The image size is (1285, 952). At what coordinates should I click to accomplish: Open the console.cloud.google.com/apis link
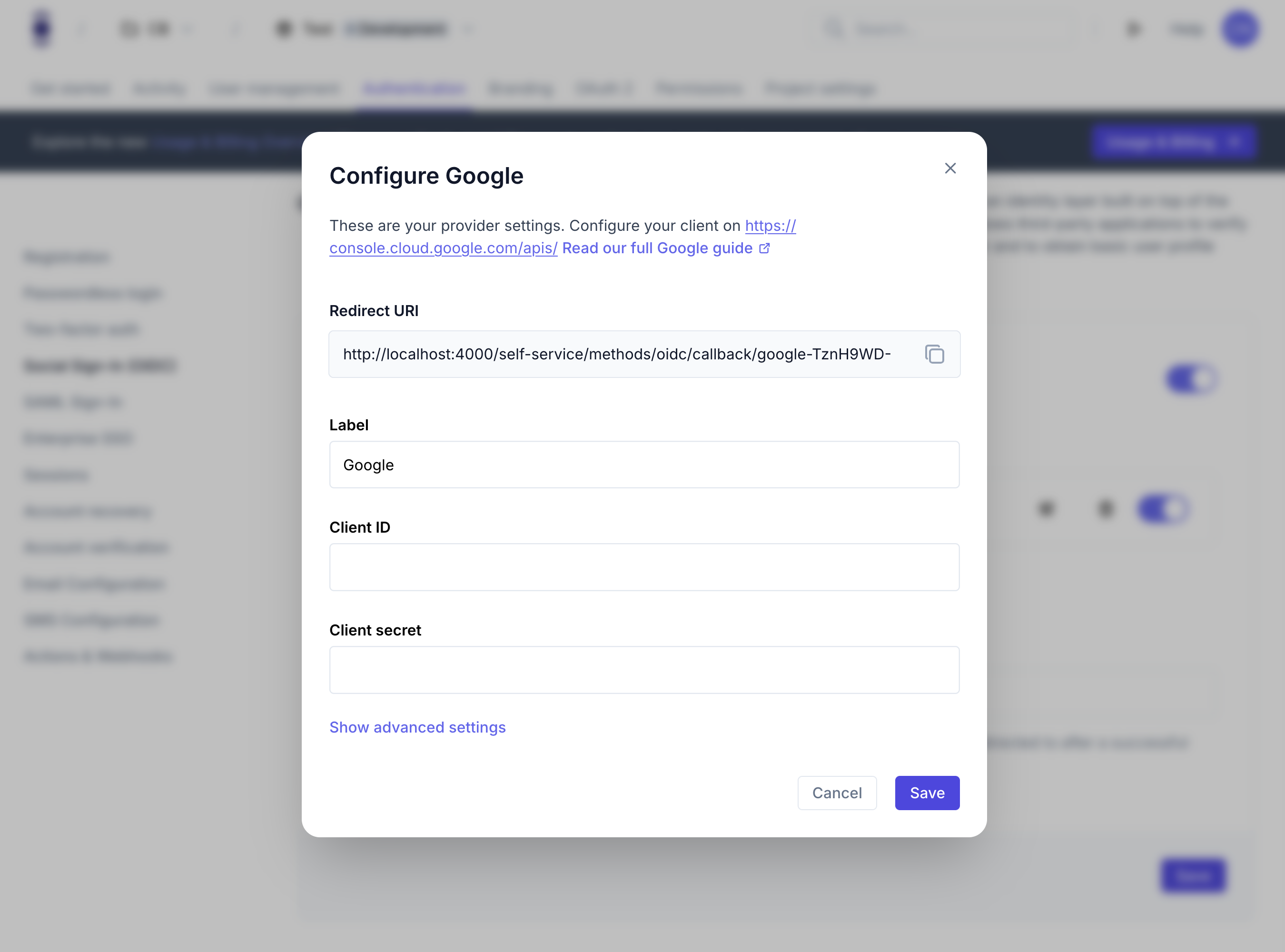[x=443, y=248]
